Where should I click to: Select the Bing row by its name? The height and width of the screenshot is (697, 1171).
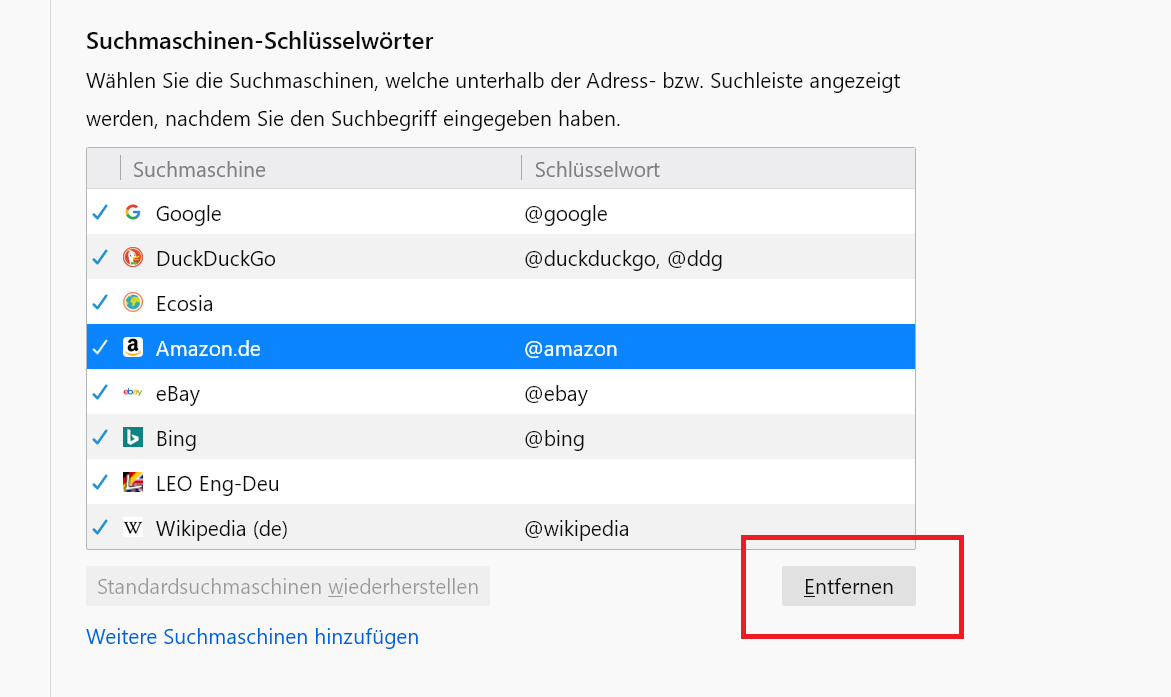coord(176,438)
